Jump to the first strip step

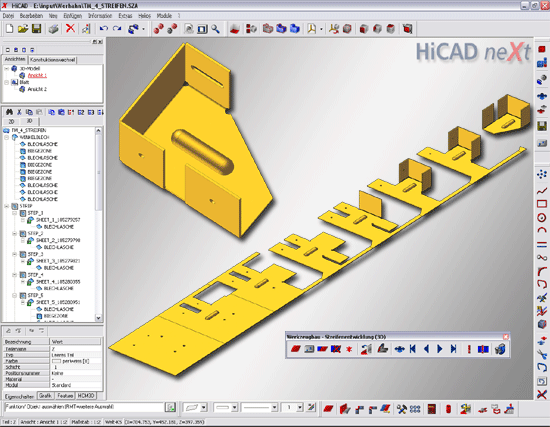(413, 349)
